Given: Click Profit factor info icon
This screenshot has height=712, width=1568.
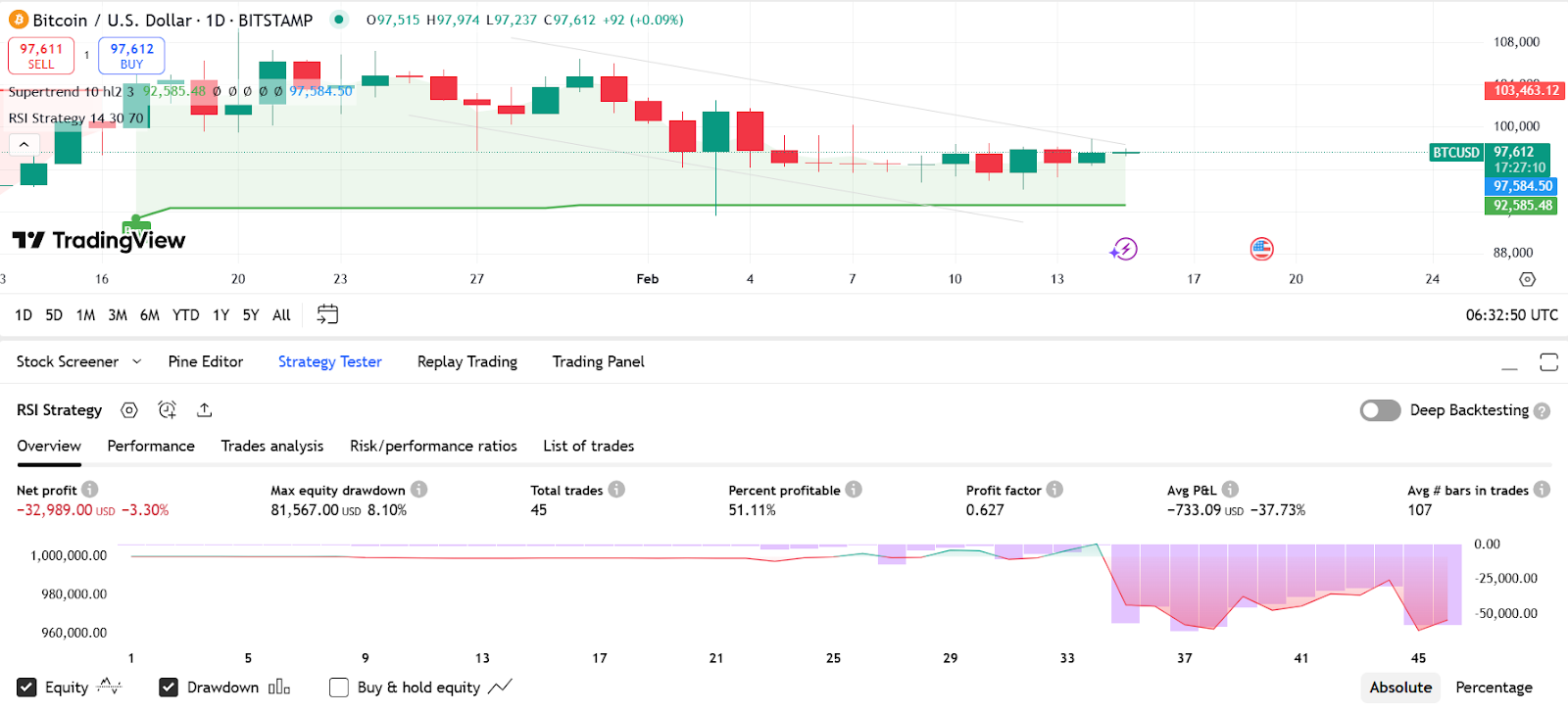Looking at the screenshot, I should (1054, 489).
